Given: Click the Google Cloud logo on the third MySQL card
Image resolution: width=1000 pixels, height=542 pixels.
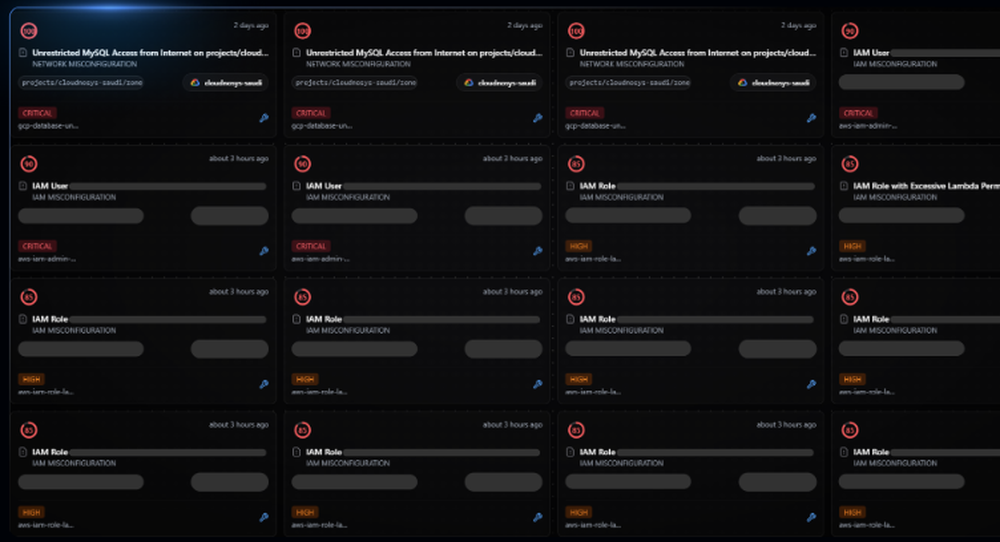Looking at the screenshot, I should click(x=744, y=83).
